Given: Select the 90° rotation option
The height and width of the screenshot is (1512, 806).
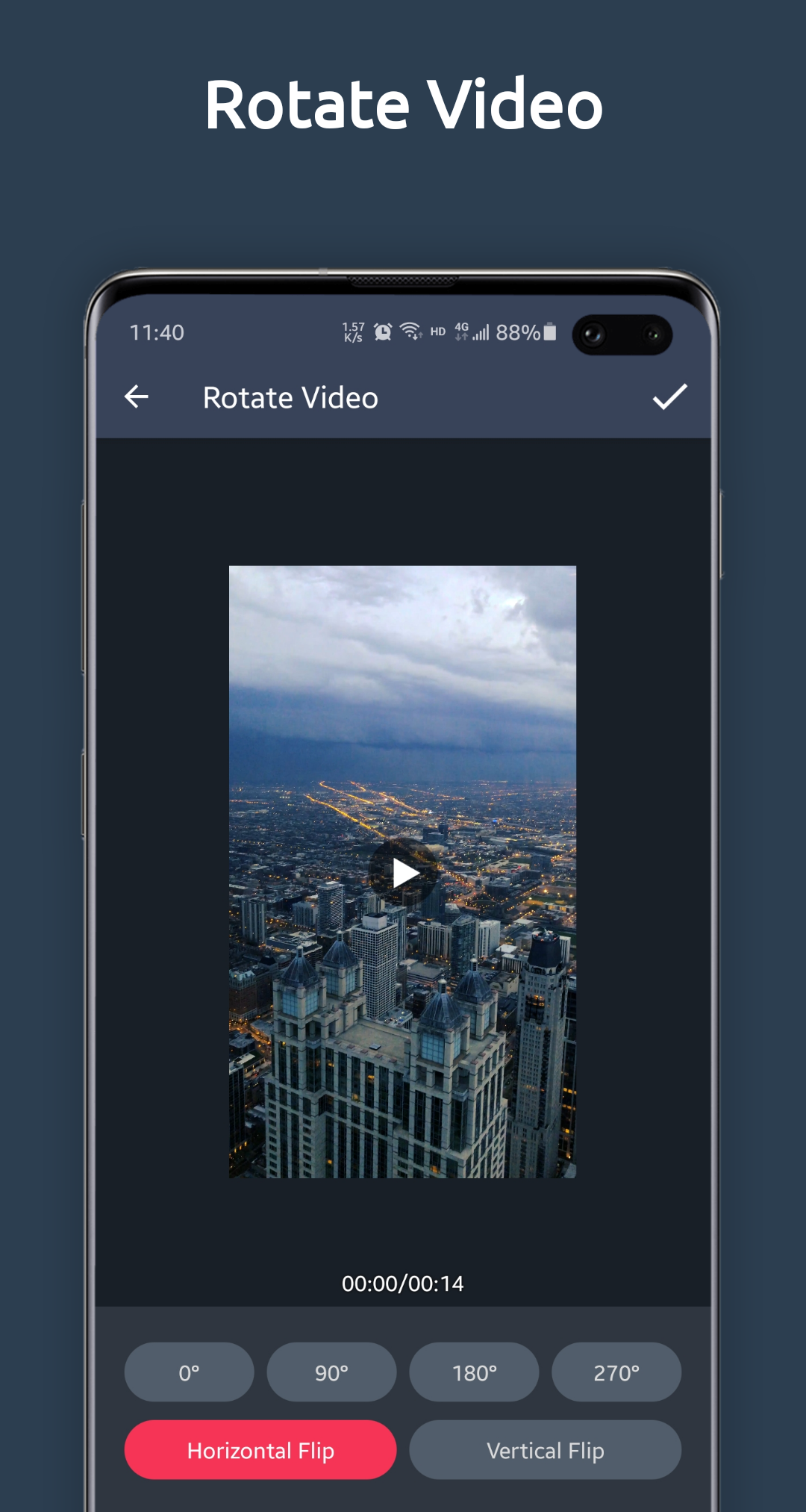Looking at the screenshot, I should 331,1372.
